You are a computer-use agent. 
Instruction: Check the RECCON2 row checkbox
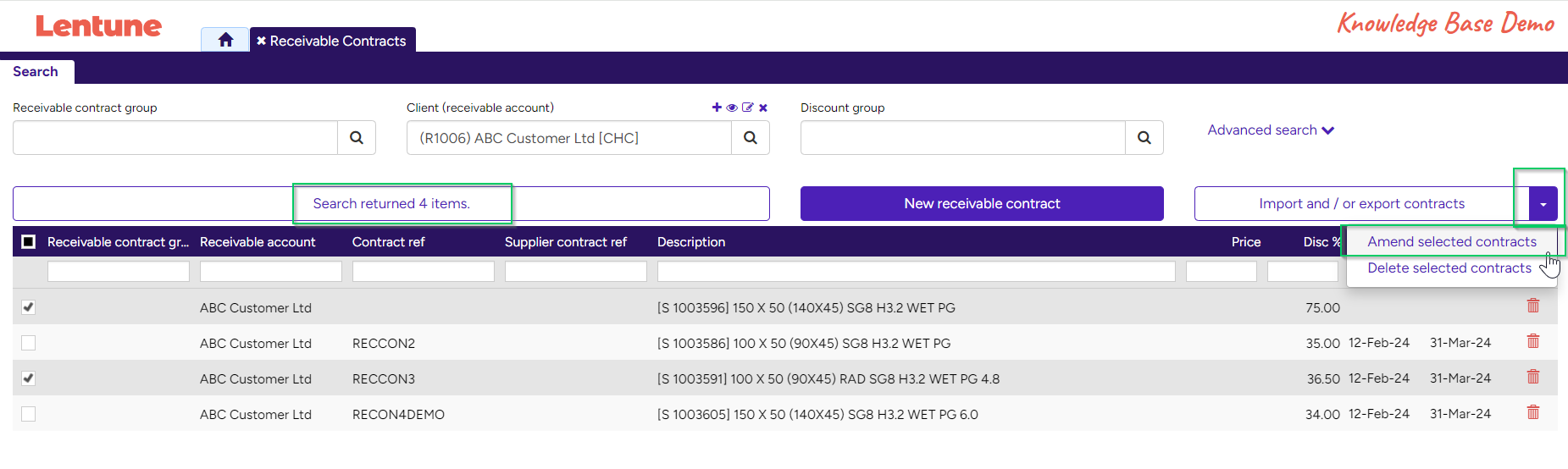pos(28,343)
